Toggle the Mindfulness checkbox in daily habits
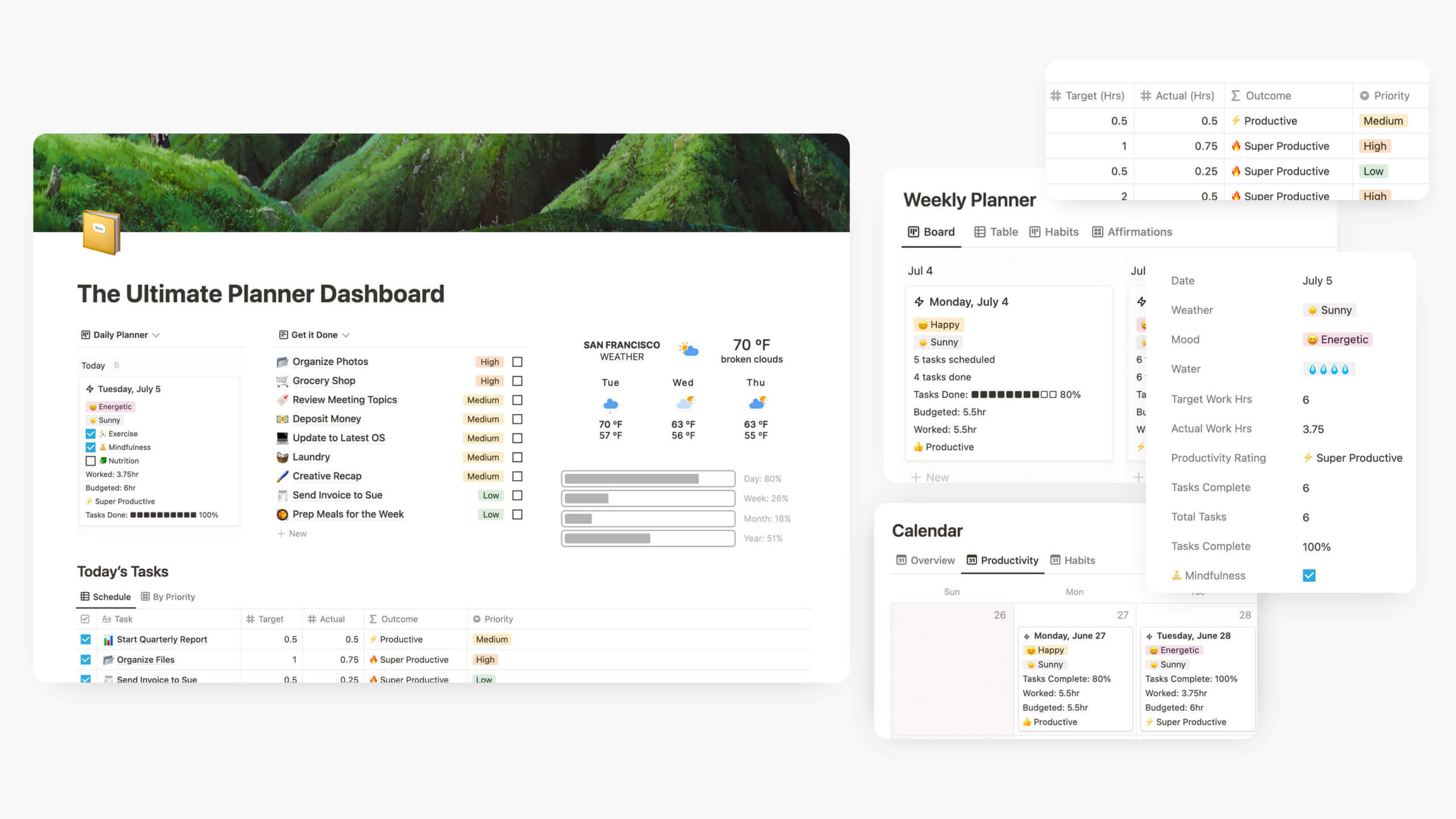The height and width of the screenshot is (819, 1456). (x=89, y=447)
